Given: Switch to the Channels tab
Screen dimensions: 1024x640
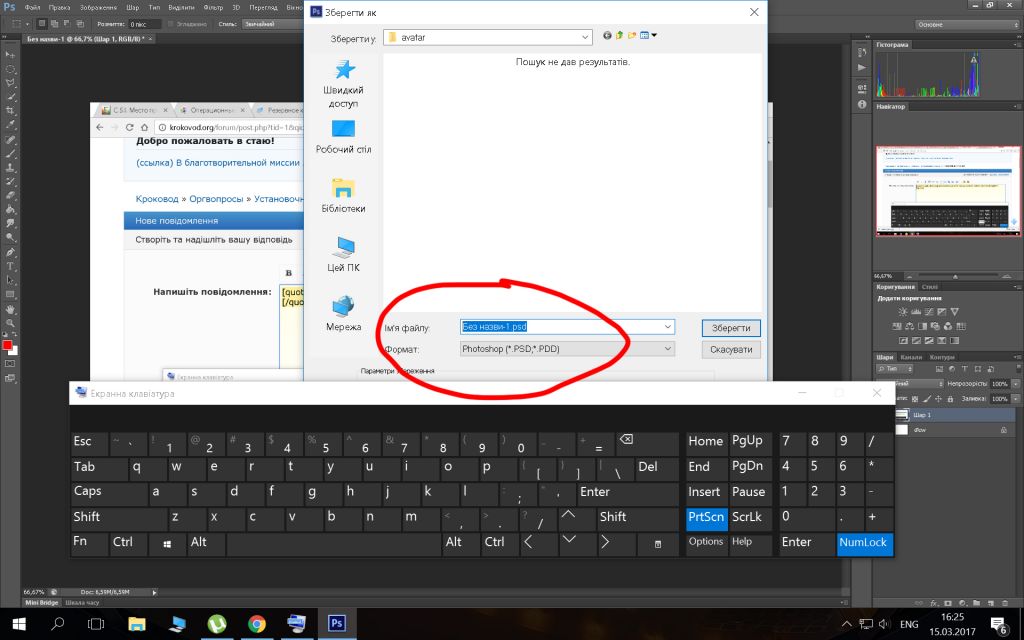Looking at the screenshot, I should pyautogui.click(x=911, y=357).
